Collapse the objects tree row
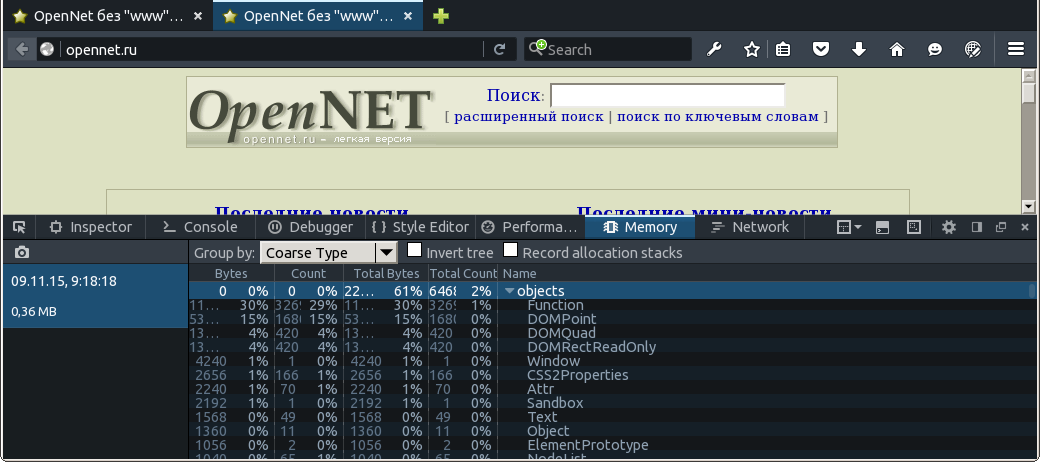The image size is (1040, 462). click(510, 291)
